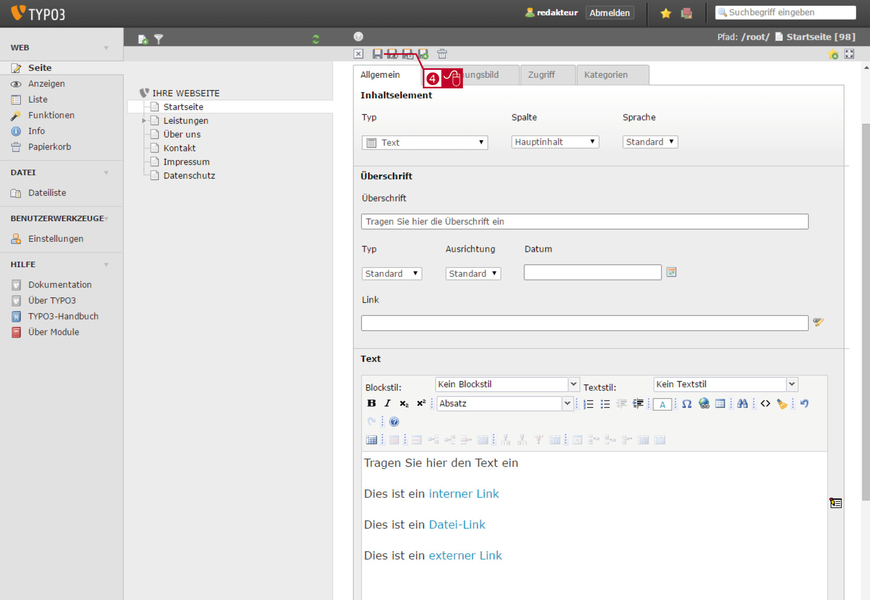
Task: Click the Abmelden logout button
Action: 609,13
